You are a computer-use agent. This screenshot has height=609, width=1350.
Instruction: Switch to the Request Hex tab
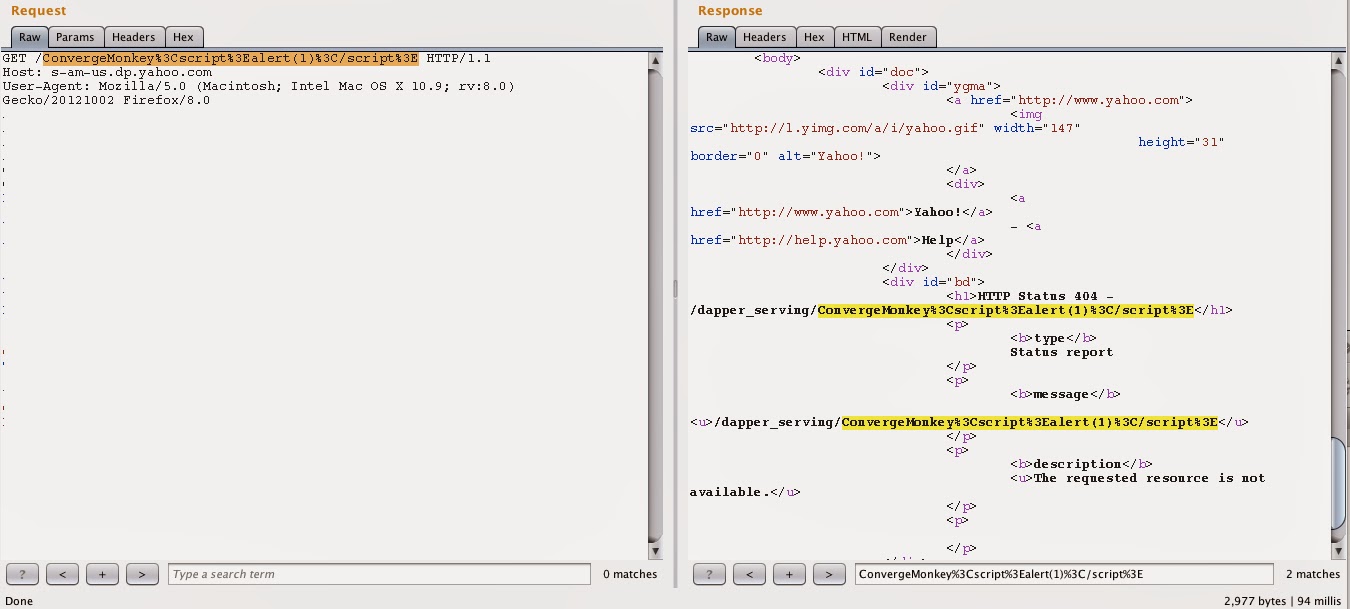(183, 37)
